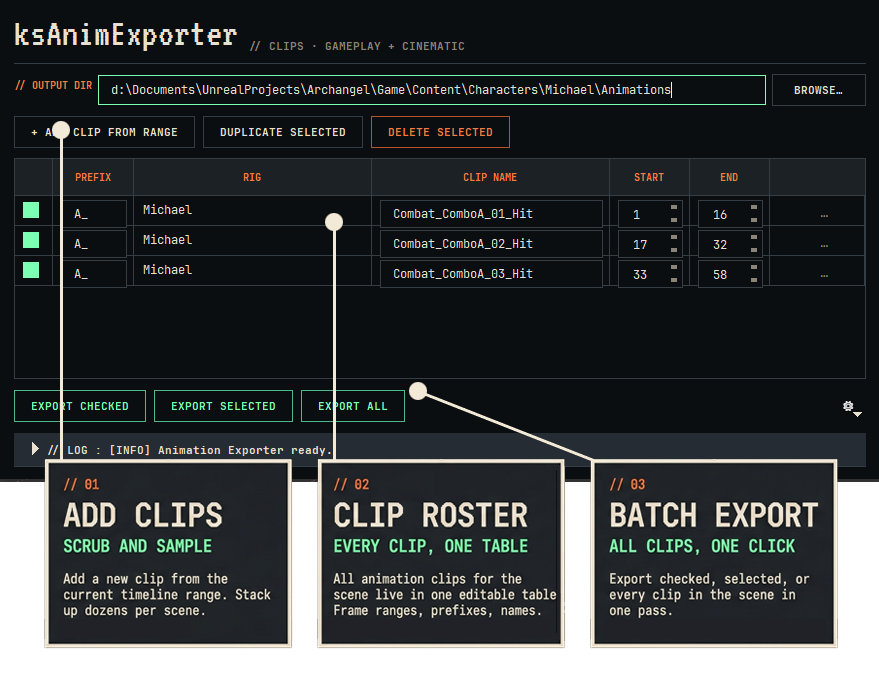879x698 pixels.
Task: Click end frame value 58
Action: (720, 275)
